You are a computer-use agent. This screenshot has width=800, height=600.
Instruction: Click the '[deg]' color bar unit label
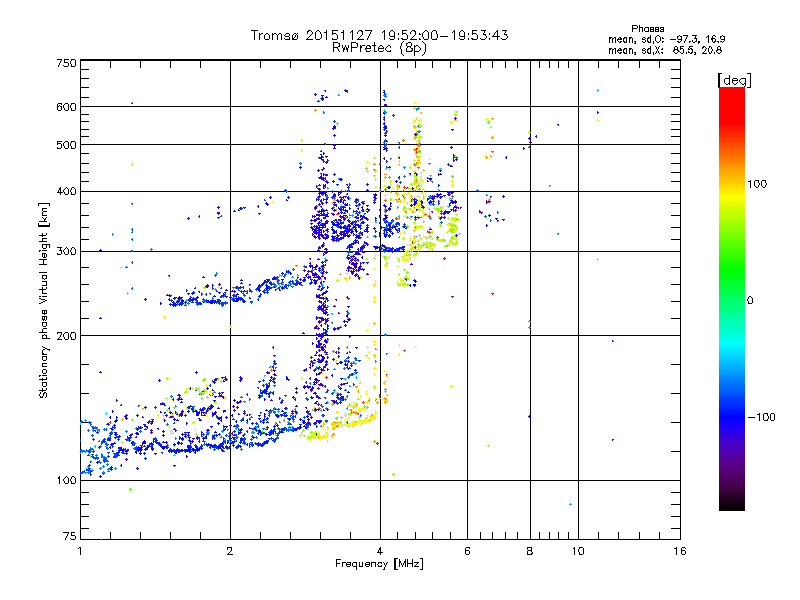[734, 80]
